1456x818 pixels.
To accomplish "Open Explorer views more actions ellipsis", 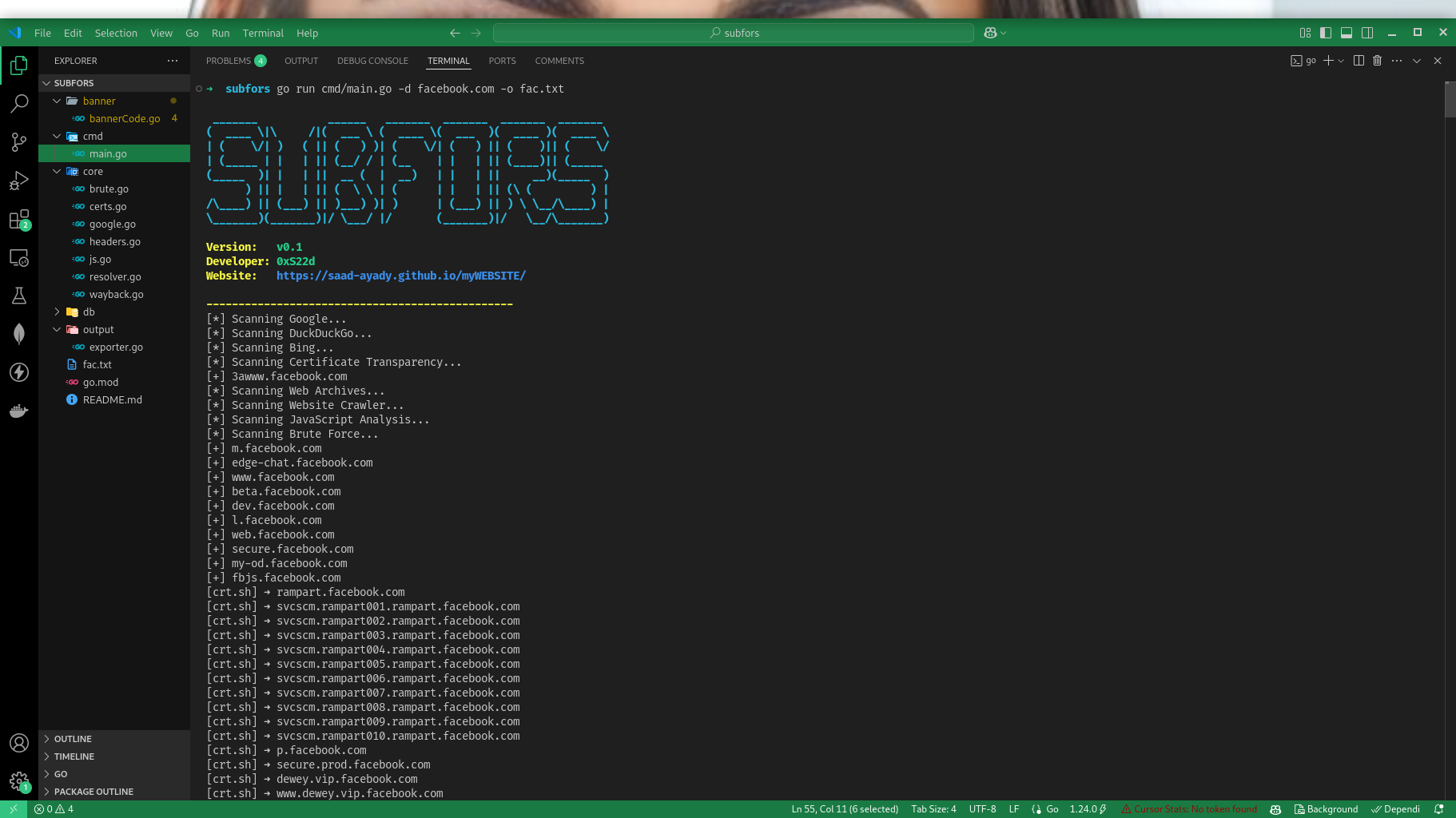I will (x=173, y=61).
